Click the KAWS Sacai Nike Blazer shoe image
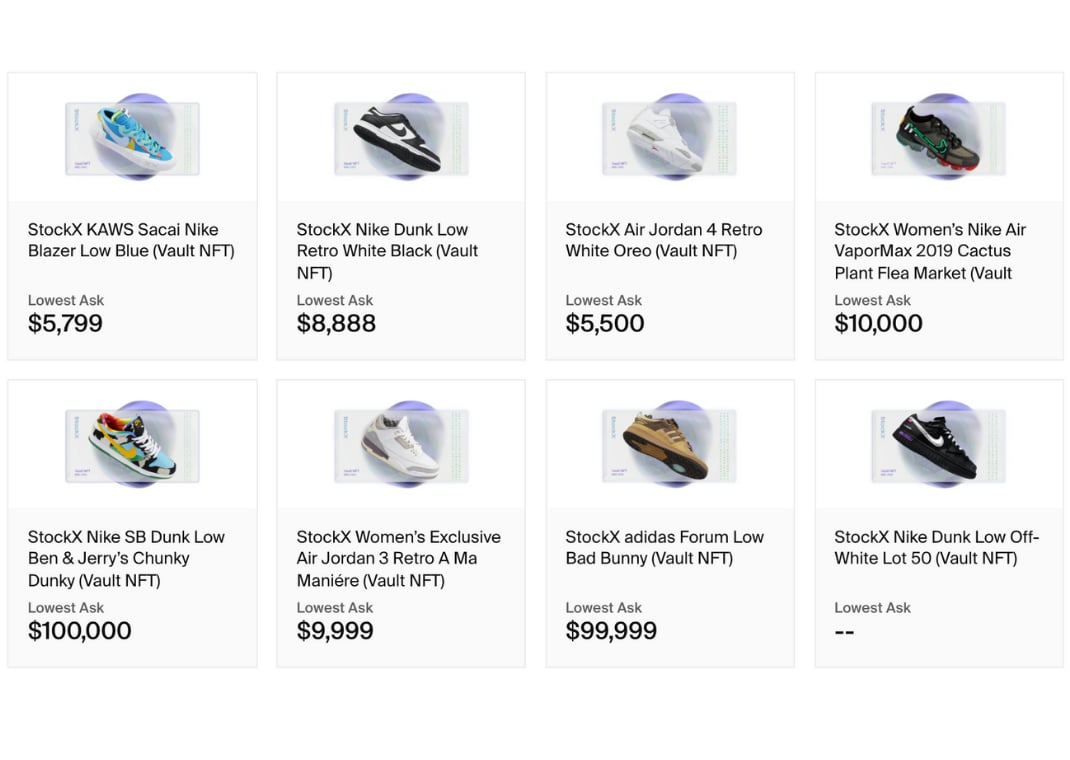The image size is (1070, 760). pyautogui.click(x=132, y=138)
